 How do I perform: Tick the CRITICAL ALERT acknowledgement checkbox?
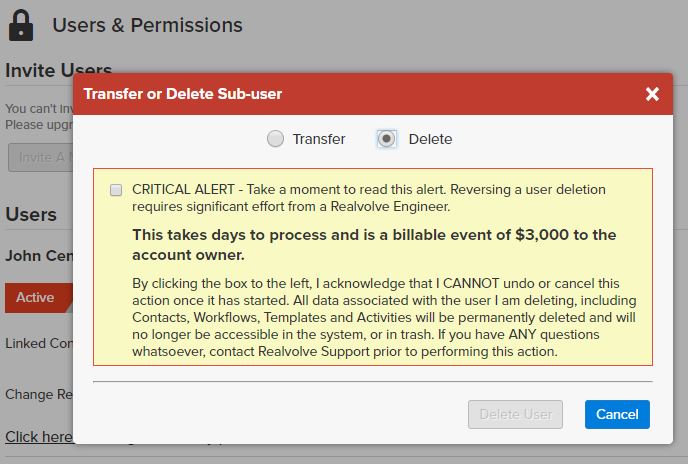[x=116, y=190]
